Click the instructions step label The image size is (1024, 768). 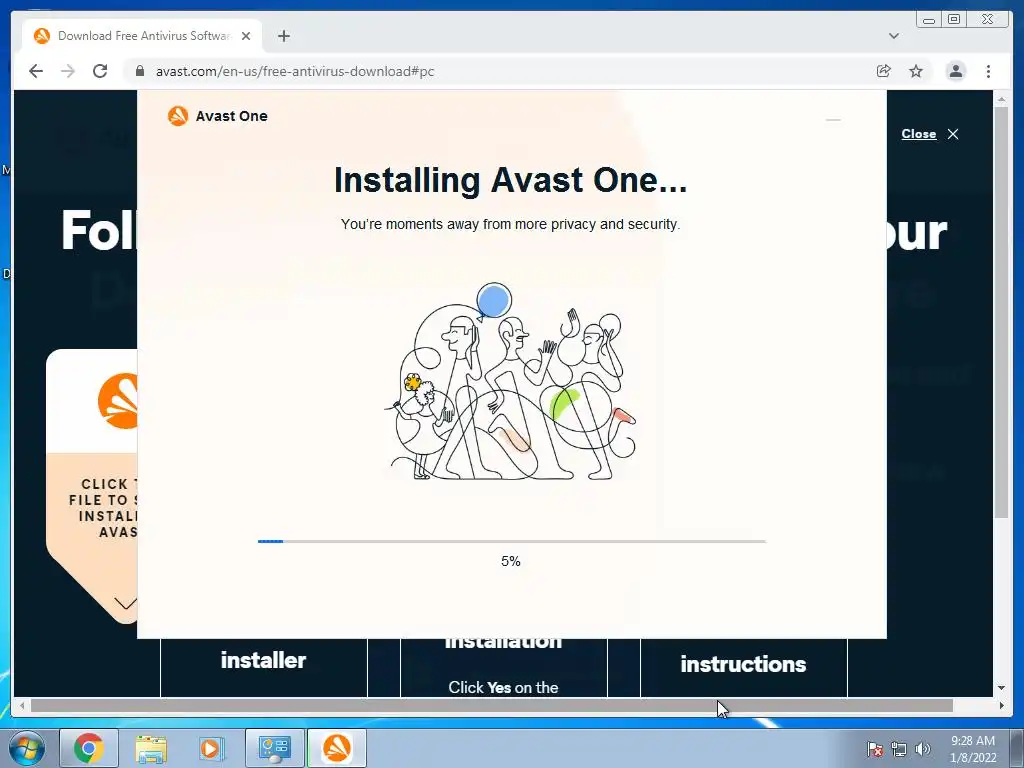tap(743, 664)
